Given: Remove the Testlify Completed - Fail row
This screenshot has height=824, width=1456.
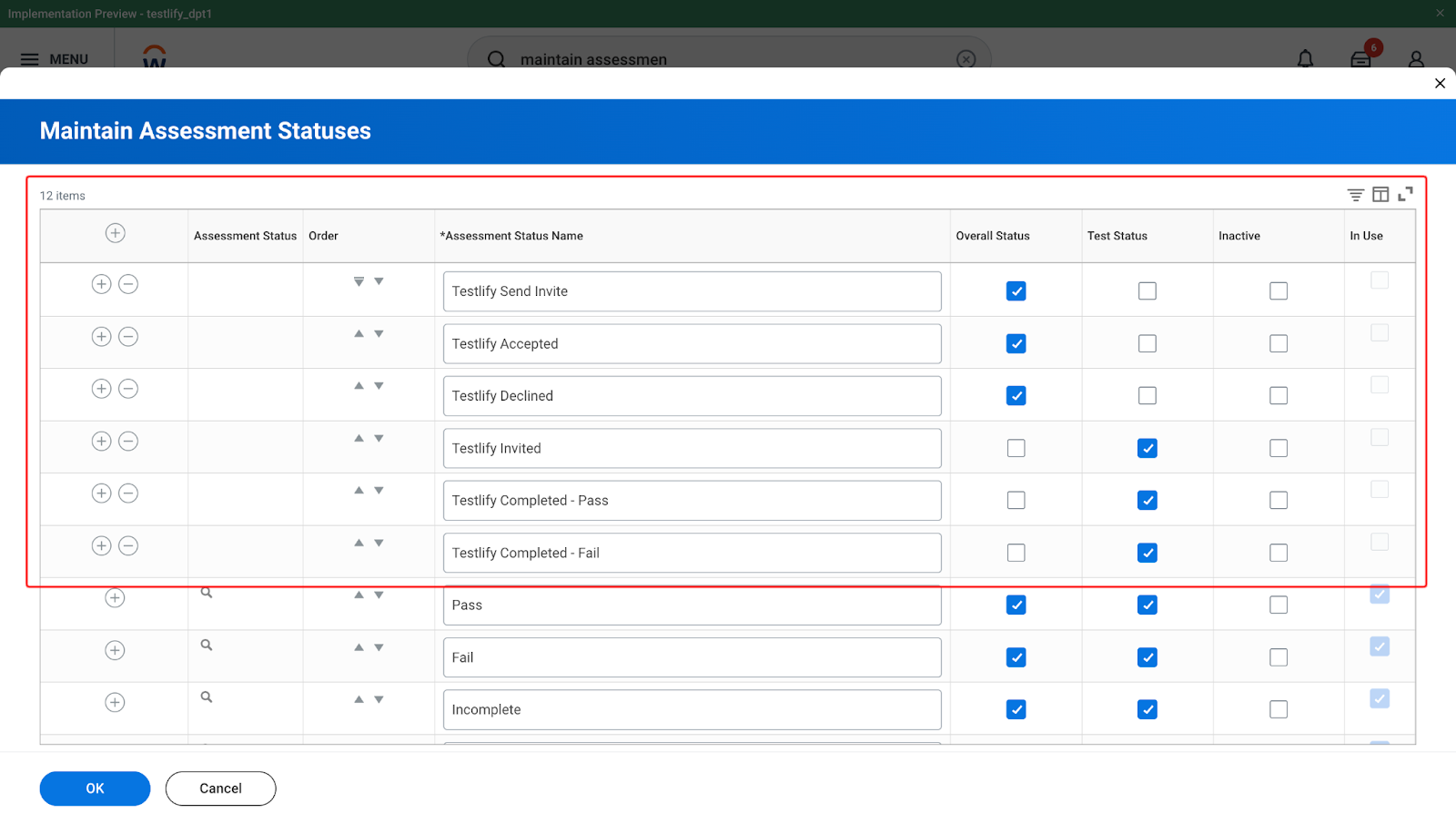Looking at the screenshot, I should (x=128, y=546).
